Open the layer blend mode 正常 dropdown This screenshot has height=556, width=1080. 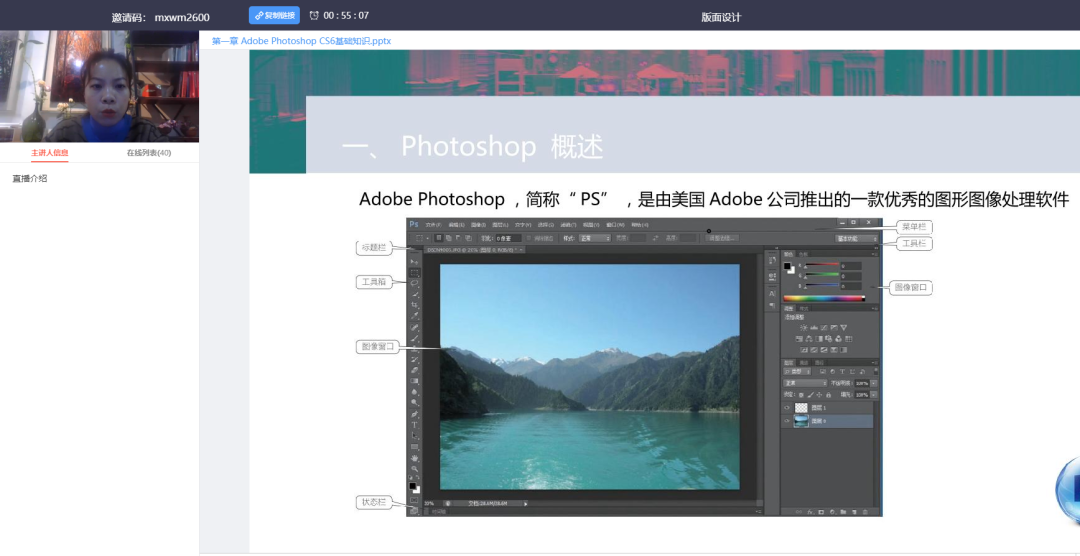[803, 382]
